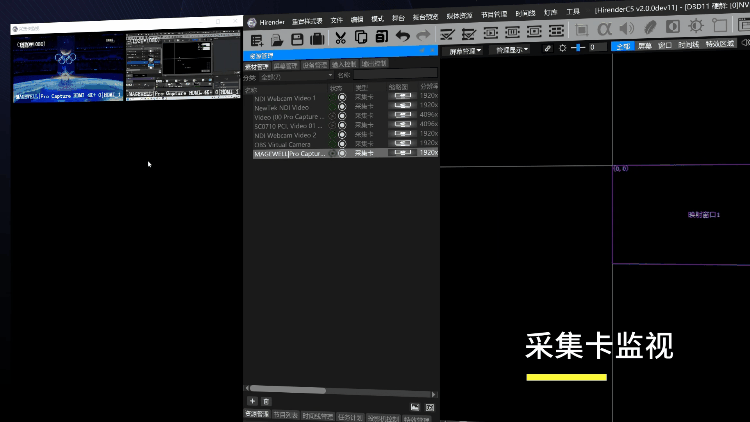750x422 pixels.
Task: Switch to 节目列表 bottom tab
Action: point(286,415)
